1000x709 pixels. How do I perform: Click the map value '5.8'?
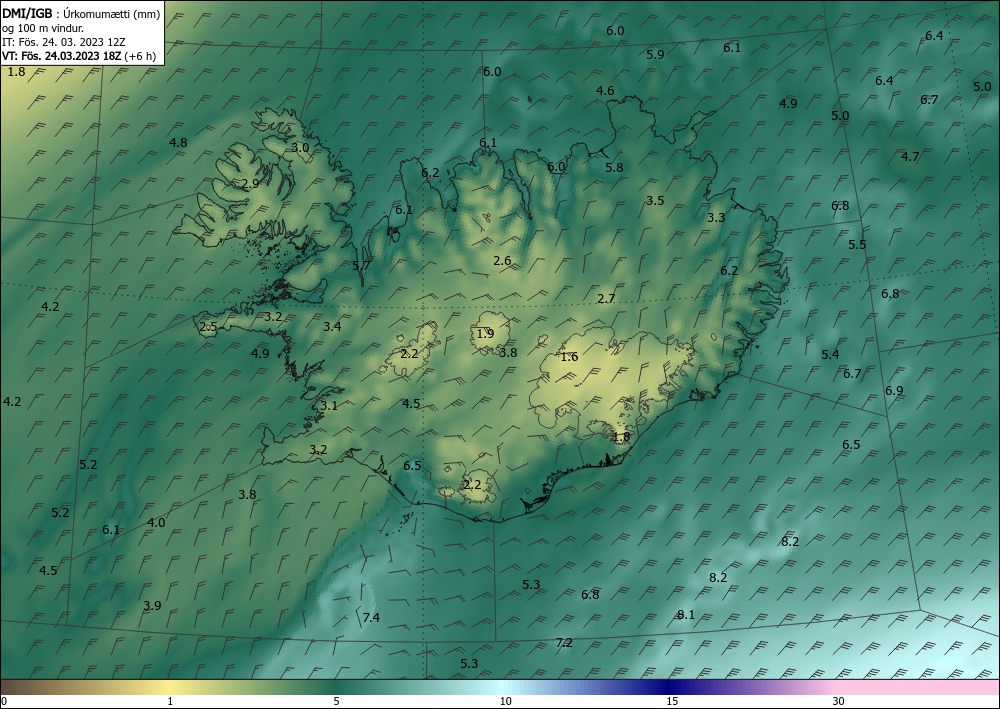pos(614,167)
